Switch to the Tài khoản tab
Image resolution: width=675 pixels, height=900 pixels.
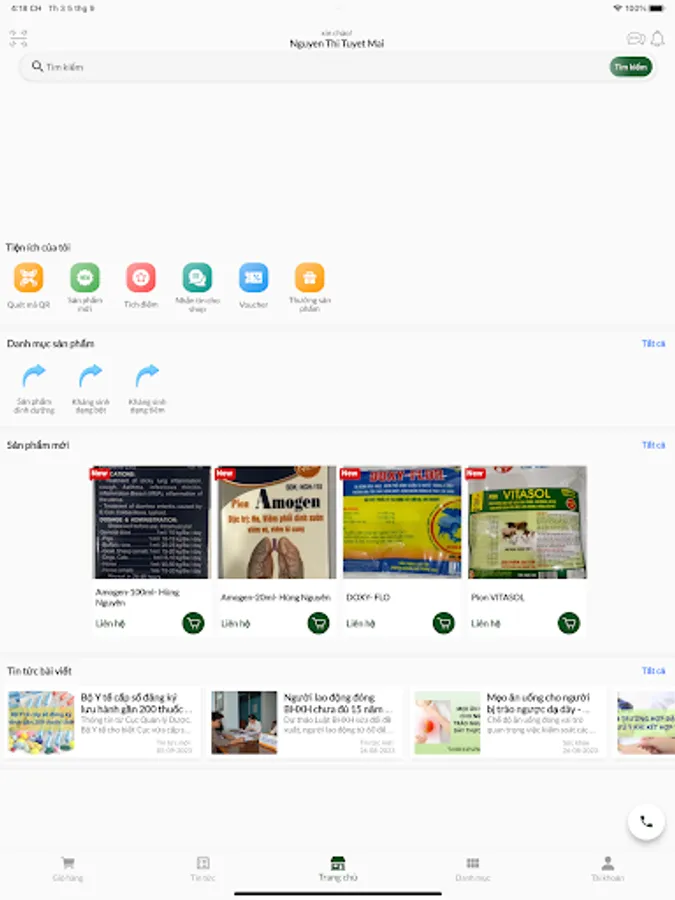tap(608, 868)
